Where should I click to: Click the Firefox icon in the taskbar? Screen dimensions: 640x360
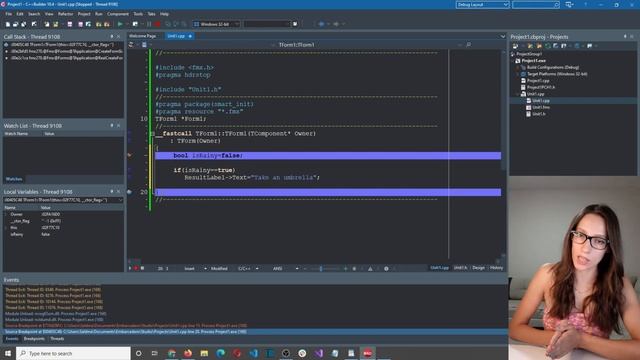(188, 353)
